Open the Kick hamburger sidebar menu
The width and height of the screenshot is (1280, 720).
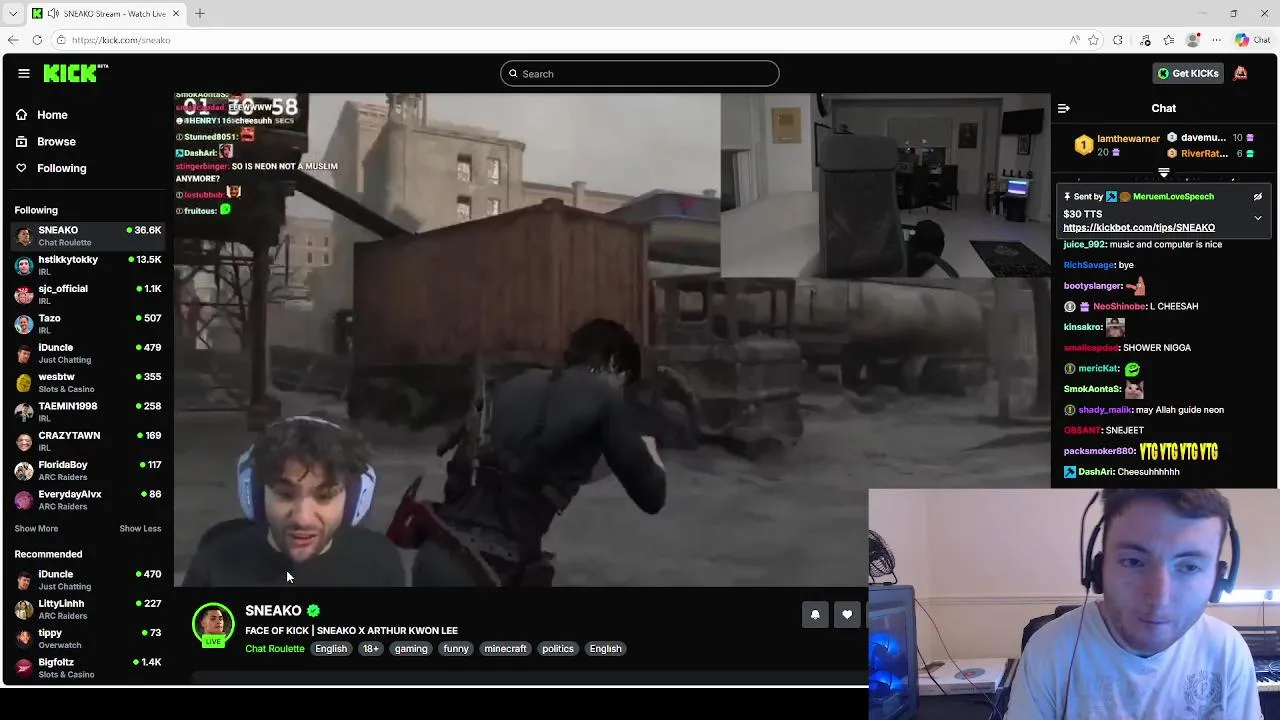23,73
